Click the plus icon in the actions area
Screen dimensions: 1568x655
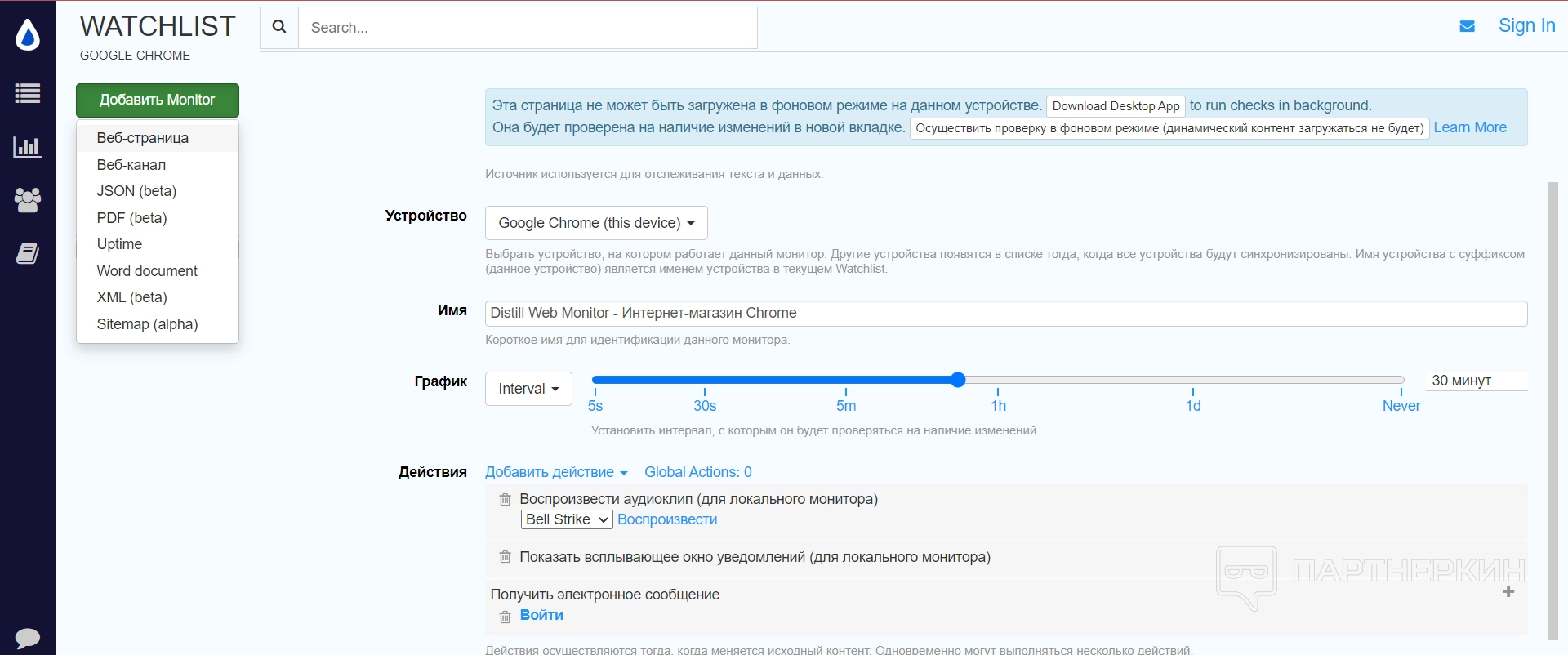1508,591
